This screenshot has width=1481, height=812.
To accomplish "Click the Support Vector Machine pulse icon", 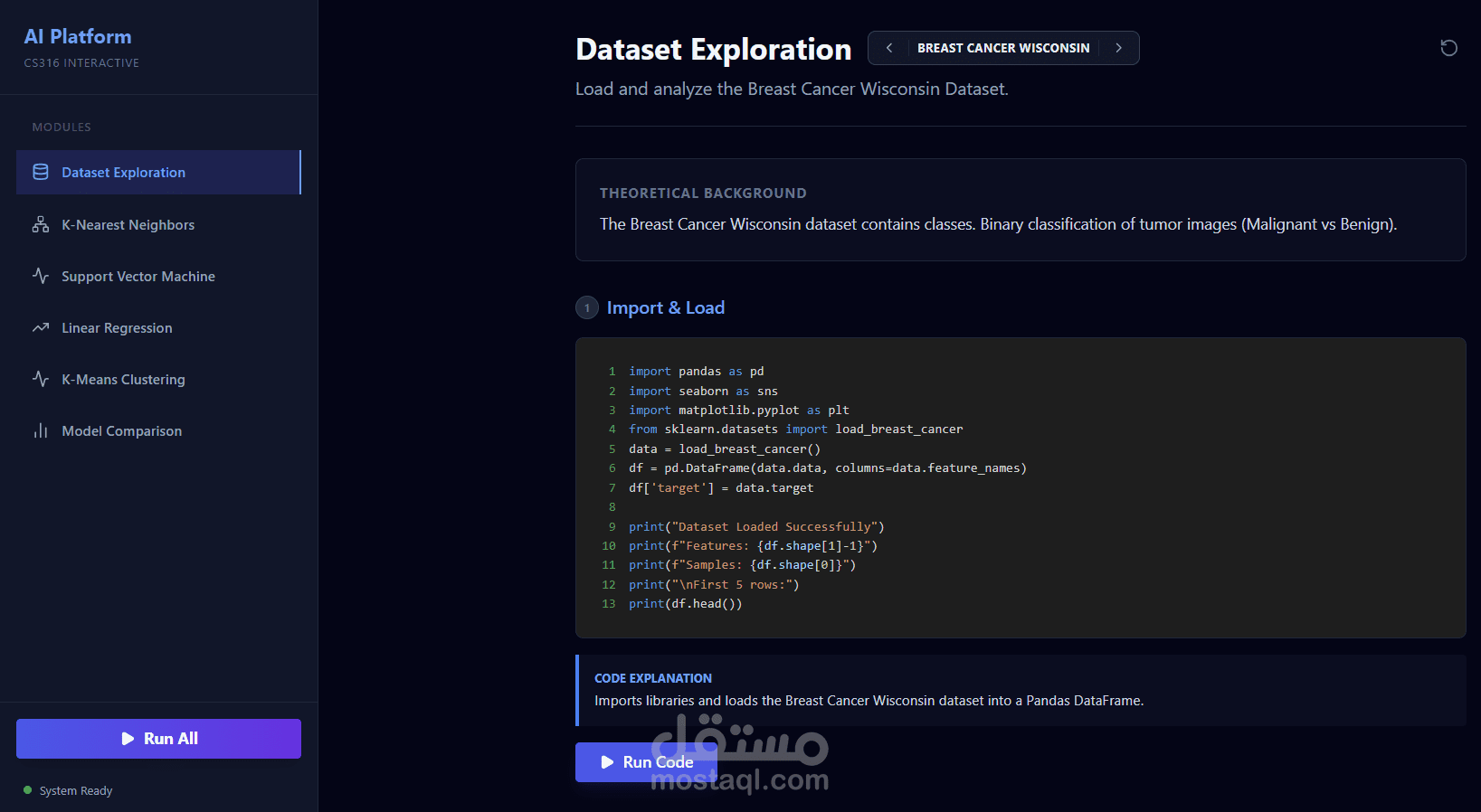I will [41, 276].
